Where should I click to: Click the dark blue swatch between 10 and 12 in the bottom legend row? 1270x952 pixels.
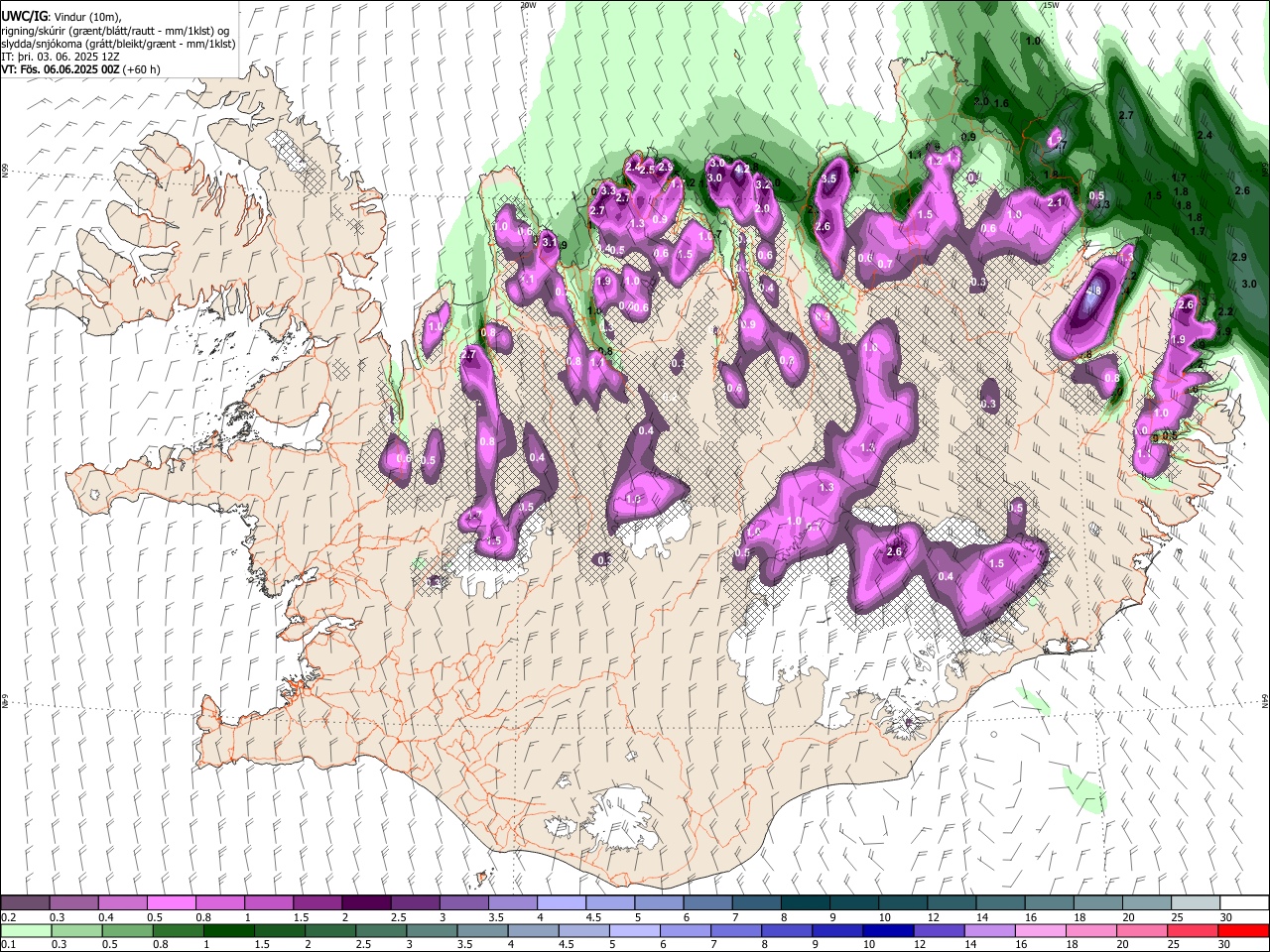(x=886, y=930)
